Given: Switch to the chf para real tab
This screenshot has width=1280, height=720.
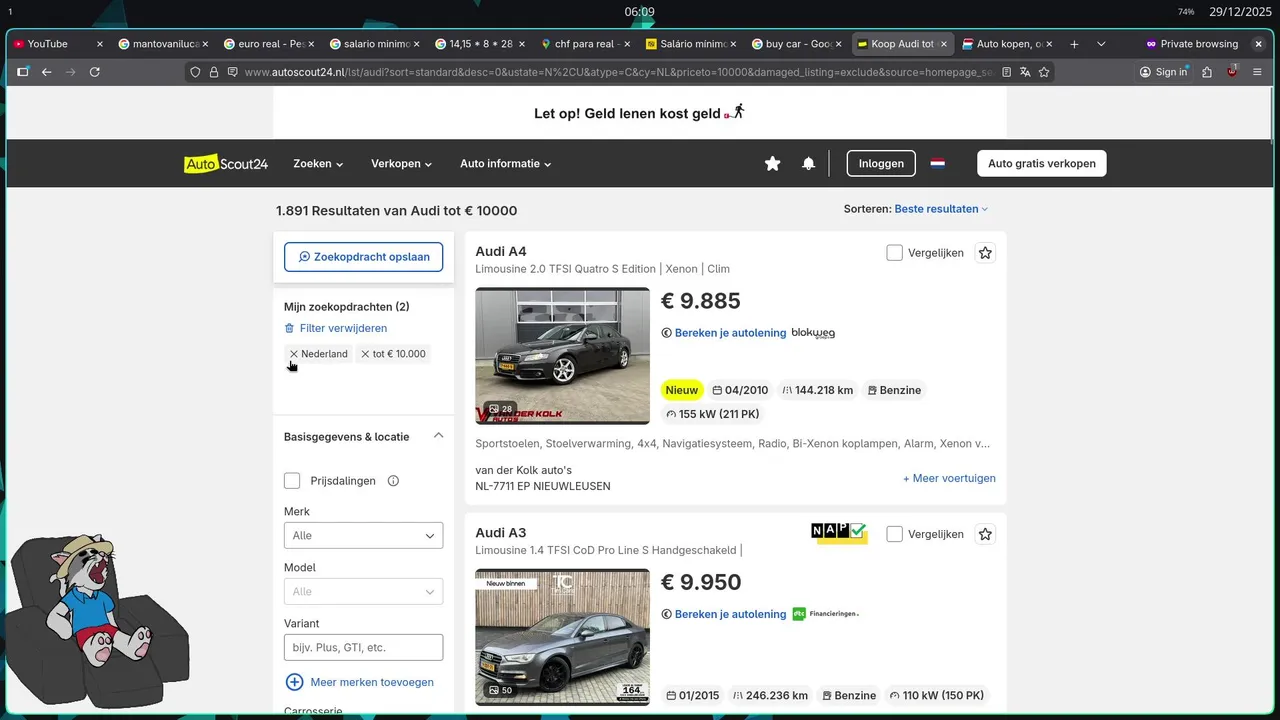Looking at the screenshot, I should [585, 44].
